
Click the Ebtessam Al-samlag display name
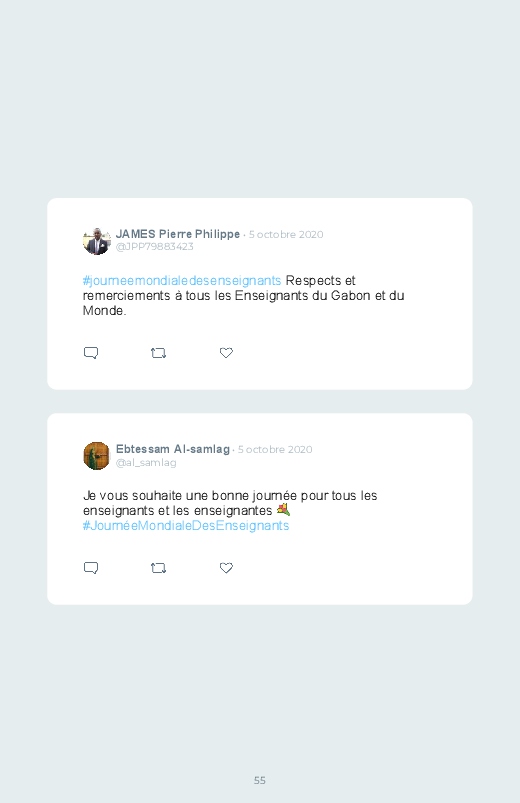coord(173,449)
